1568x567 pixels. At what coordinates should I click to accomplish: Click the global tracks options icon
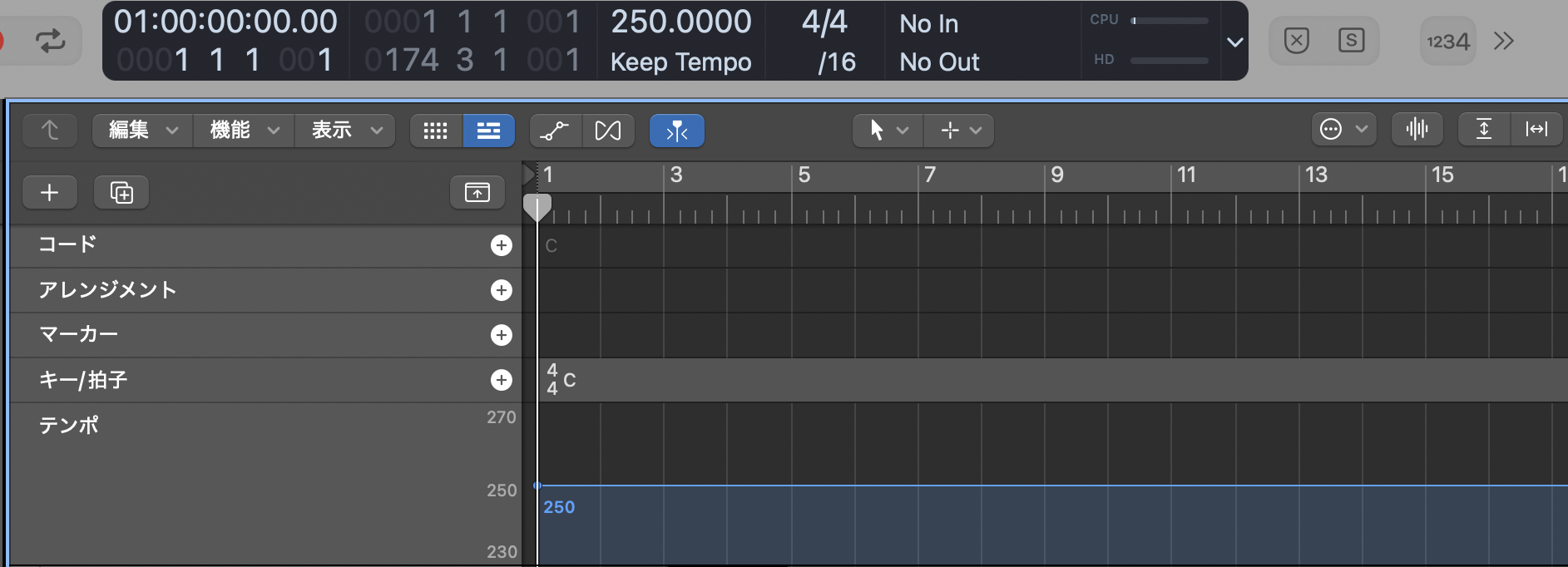477,193
